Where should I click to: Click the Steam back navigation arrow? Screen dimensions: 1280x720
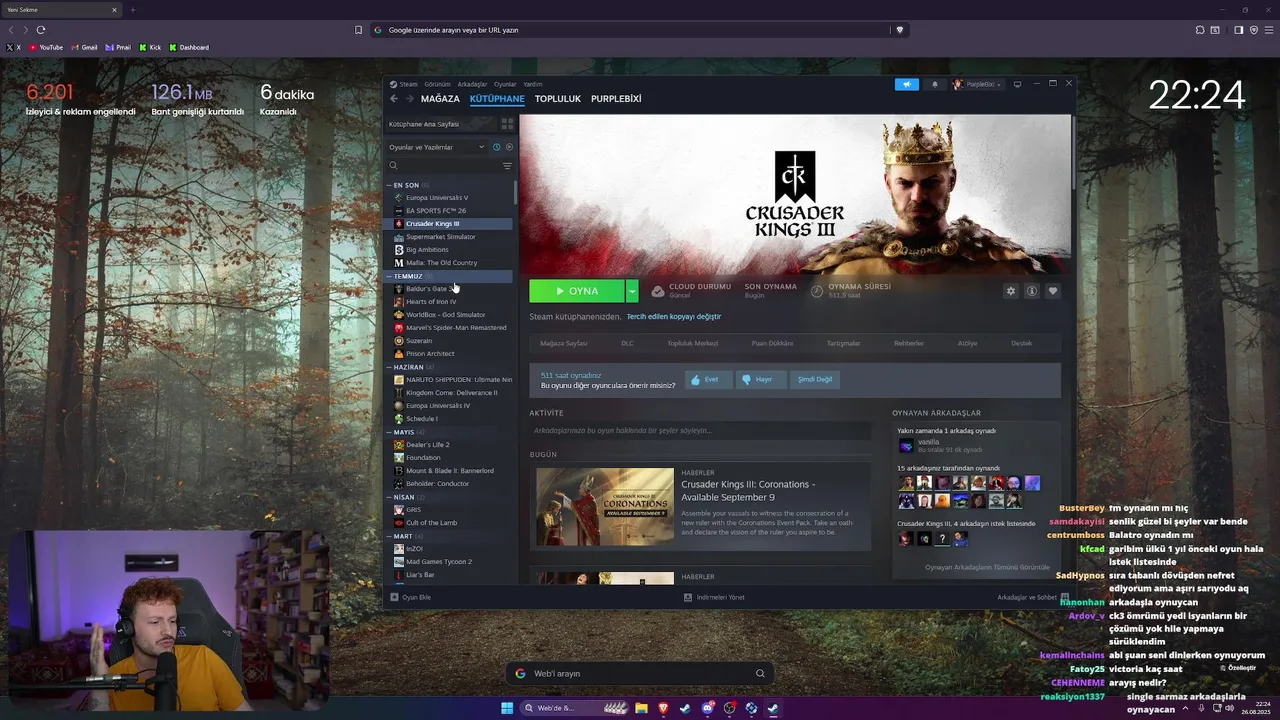394,99
